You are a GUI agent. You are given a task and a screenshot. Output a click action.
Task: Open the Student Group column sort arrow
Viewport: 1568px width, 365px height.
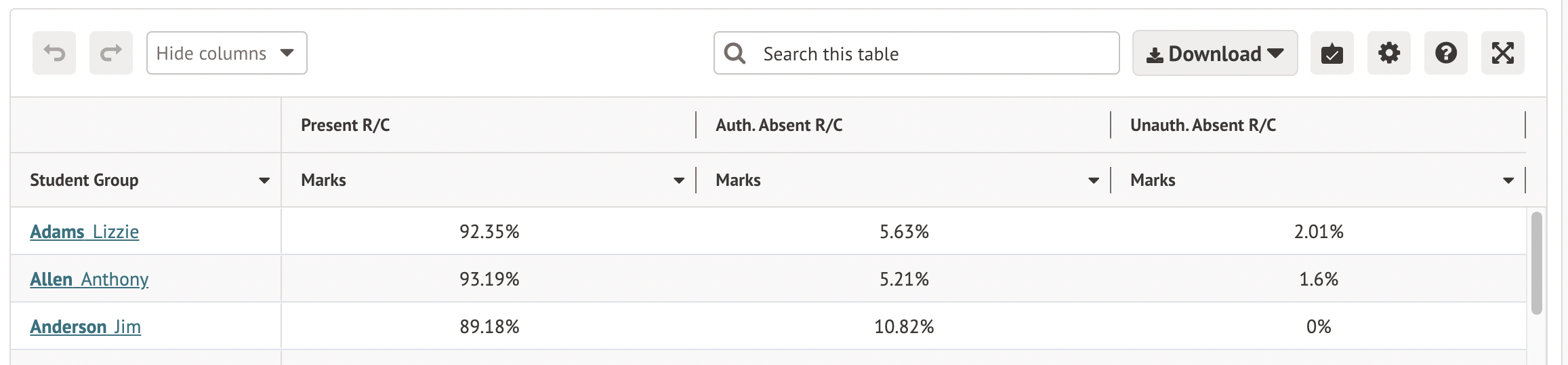[x=264, y=180]
